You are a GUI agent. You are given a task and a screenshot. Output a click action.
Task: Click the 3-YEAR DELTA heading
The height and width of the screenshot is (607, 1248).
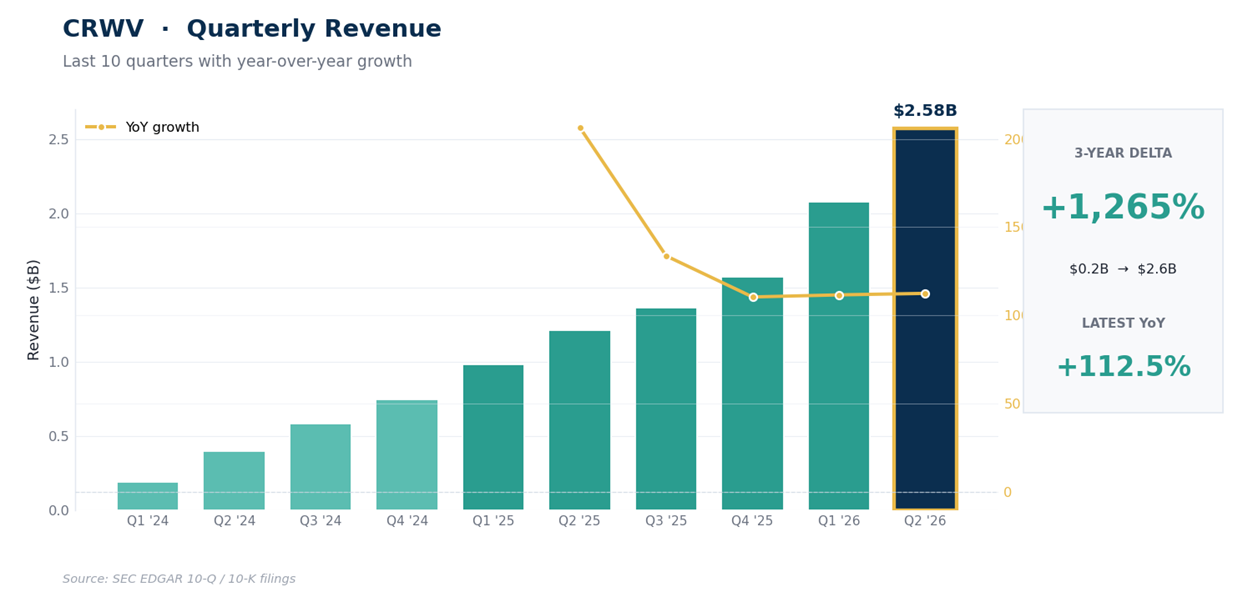(x=1123, y=154)
